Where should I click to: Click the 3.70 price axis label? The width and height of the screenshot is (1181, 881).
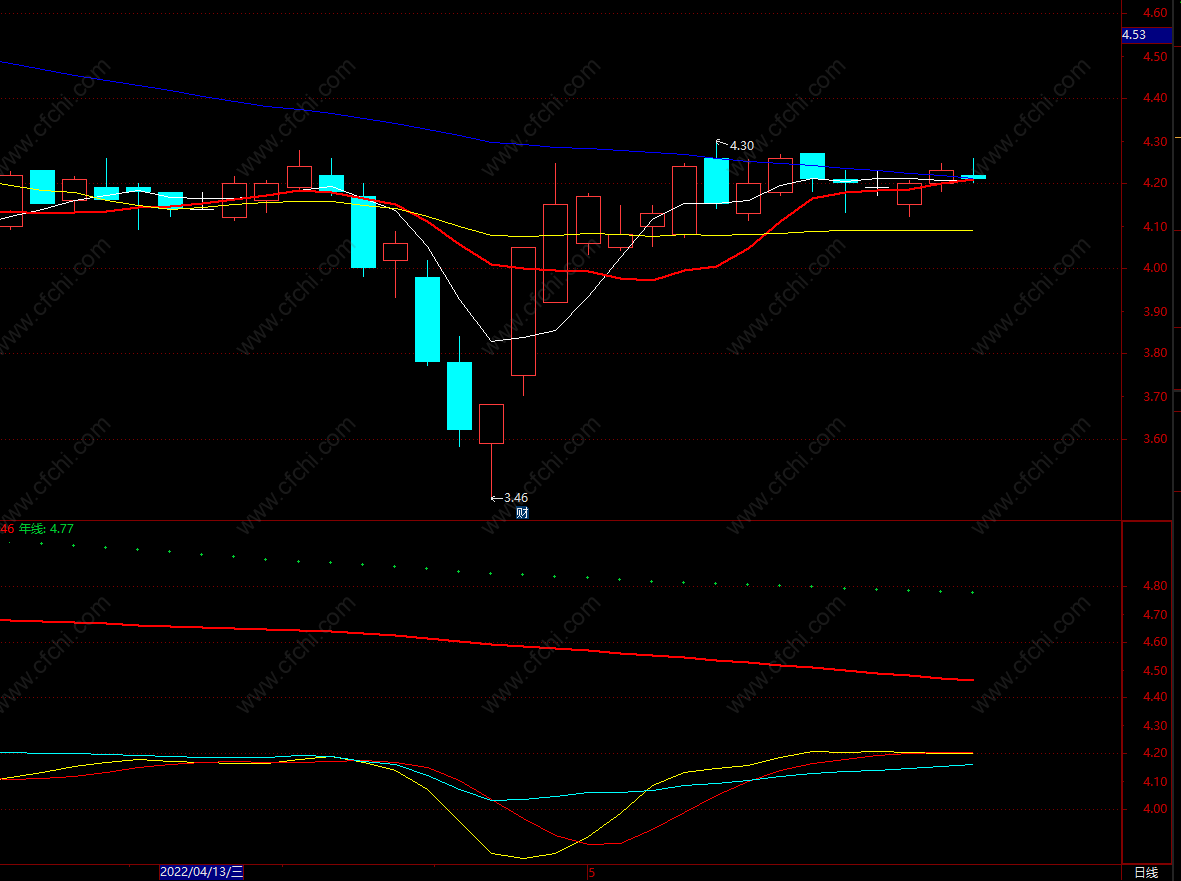tap(1155, 396)
